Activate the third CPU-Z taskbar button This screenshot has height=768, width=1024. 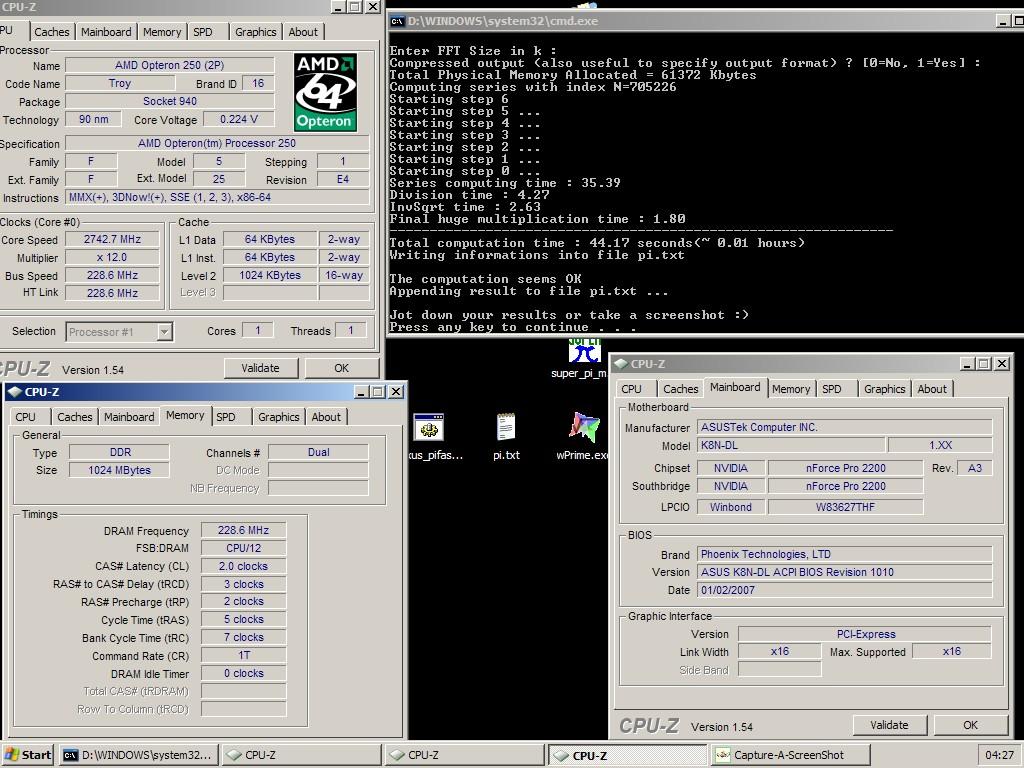click(x=628, y=755)
